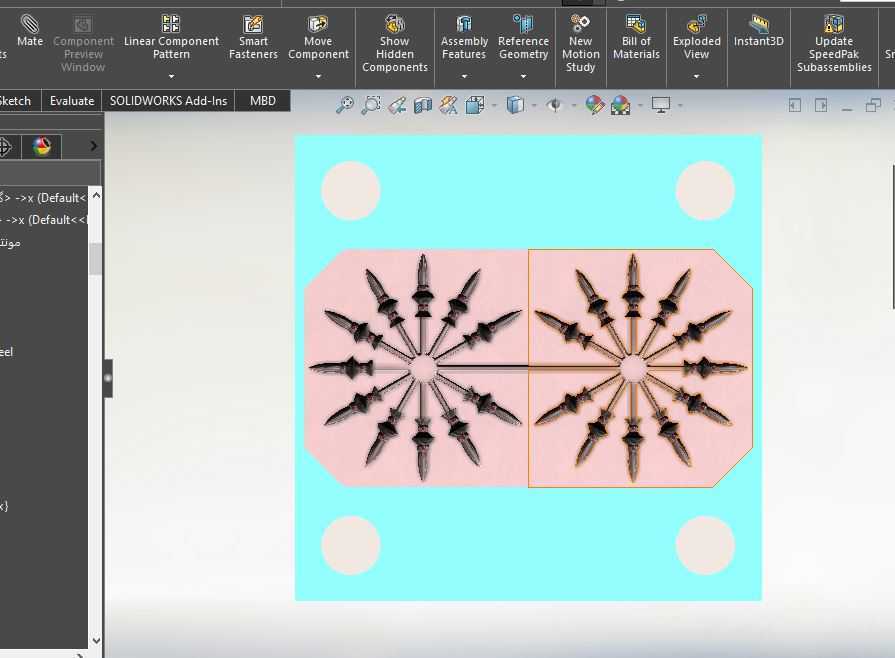Expand Assembly Features dropdown arrow
This screenshot has height=658, width=895.
(x=464, y=76)
